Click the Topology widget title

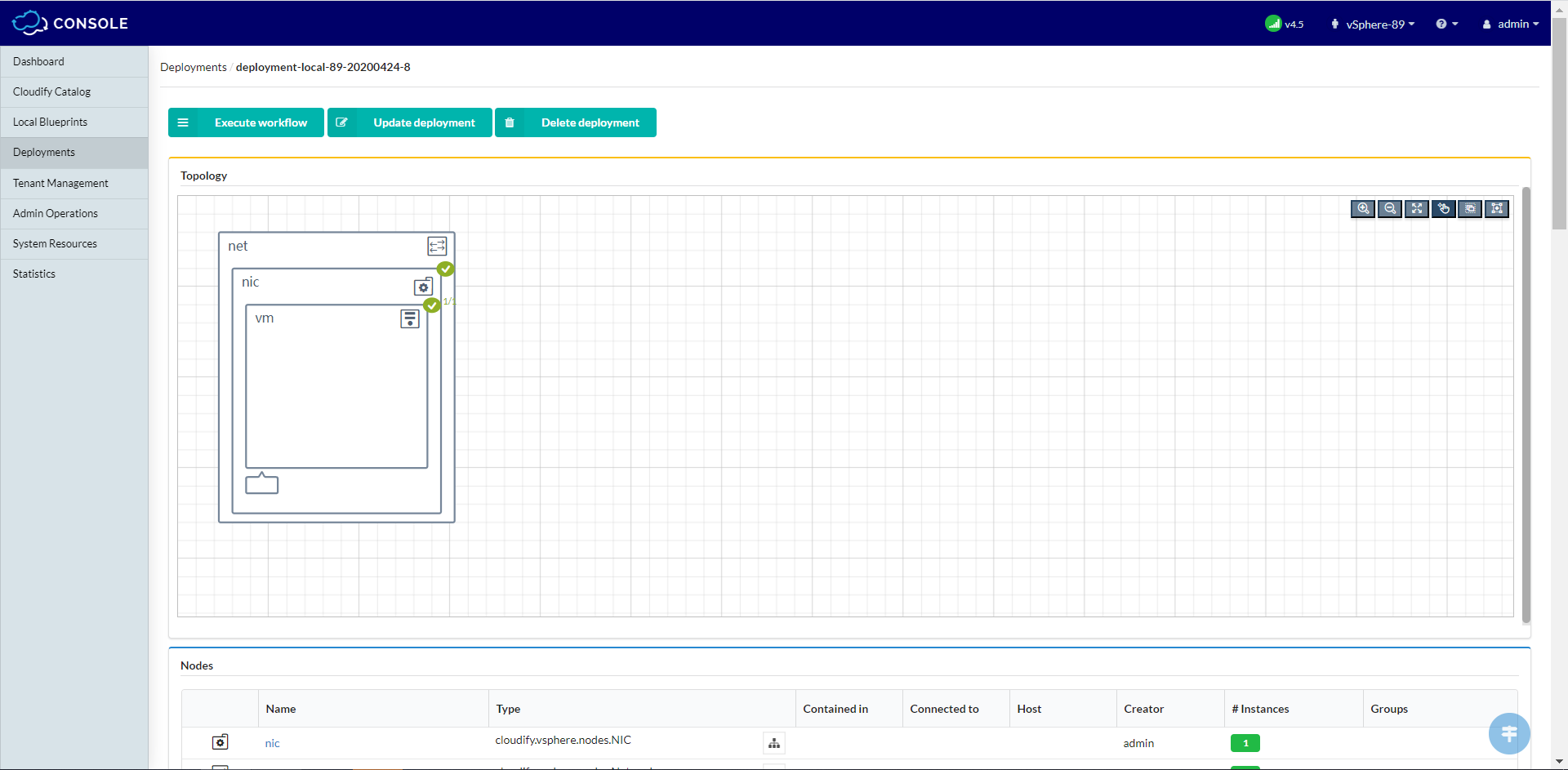[x=204, y=176]
